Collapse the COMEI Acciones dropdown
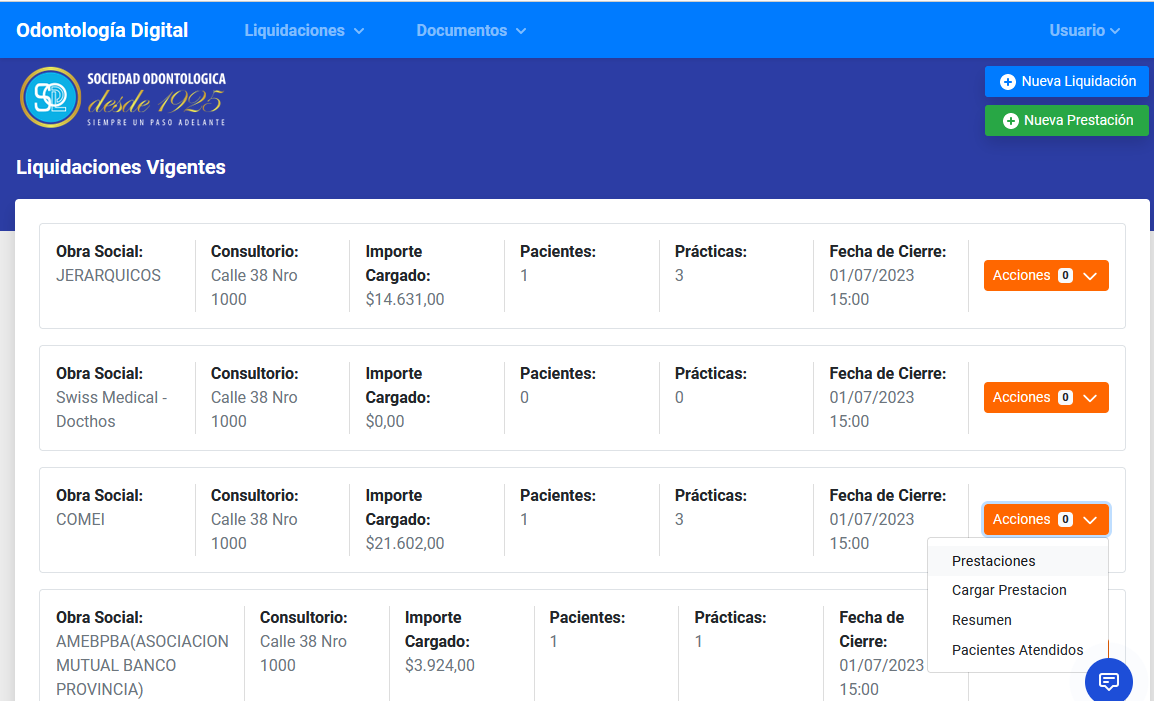 1045,520
